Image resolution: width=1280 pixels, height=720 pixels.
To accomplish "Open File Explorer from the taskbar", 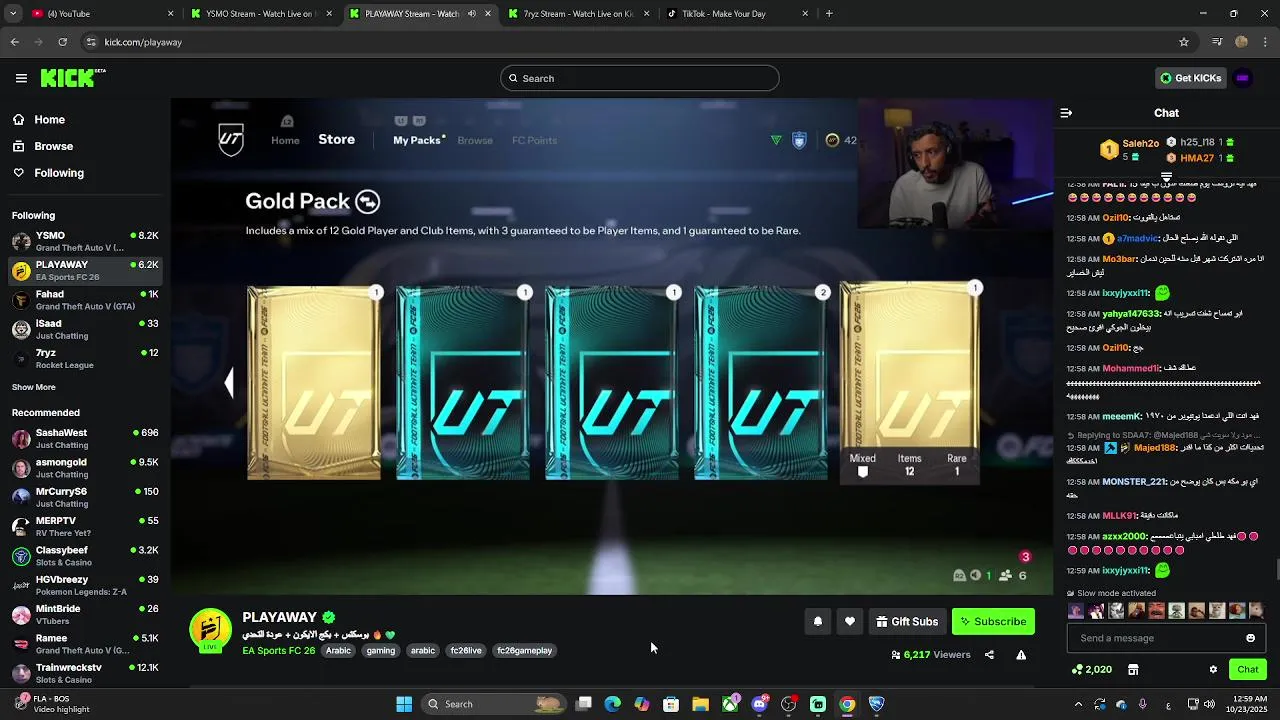I will (x=700, y=704).
